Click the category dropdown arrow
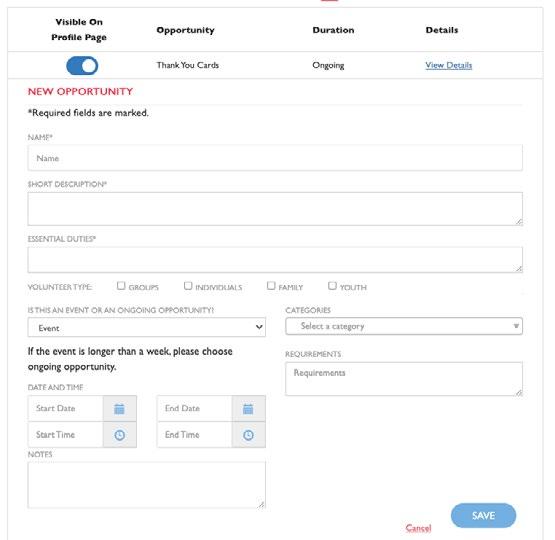Screen dimensions: 555x540 tap(516, 326)
